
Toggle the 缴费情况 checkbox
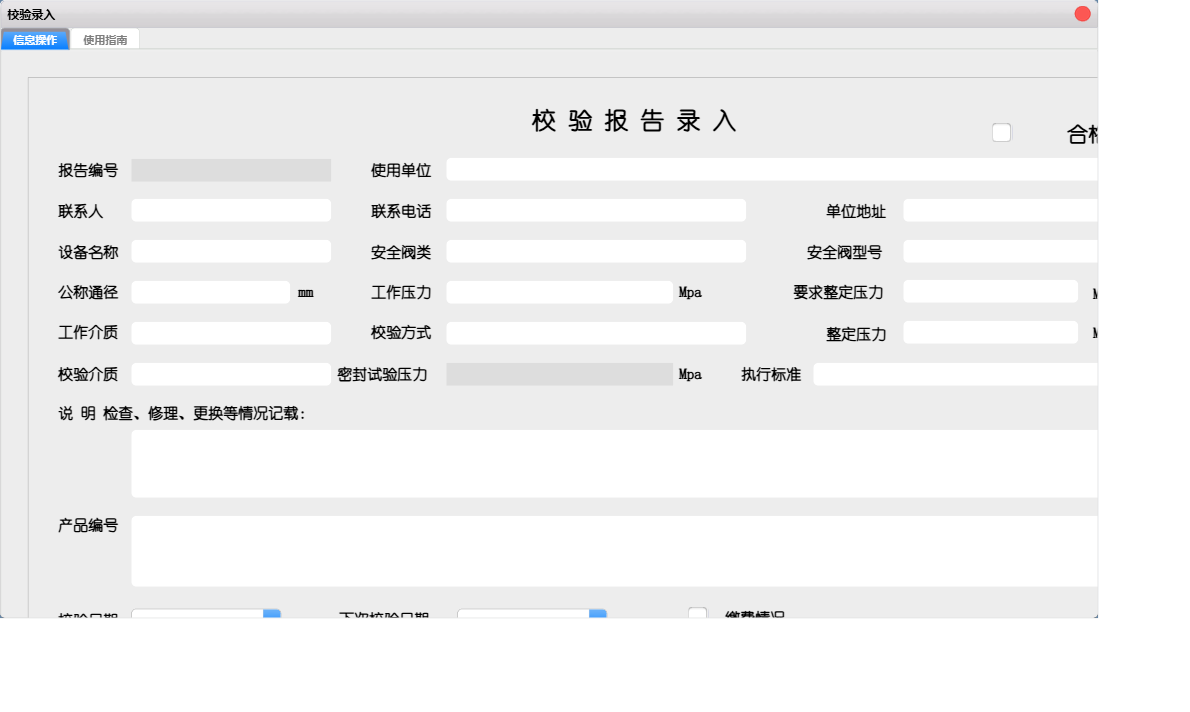(x=697, y=614)
